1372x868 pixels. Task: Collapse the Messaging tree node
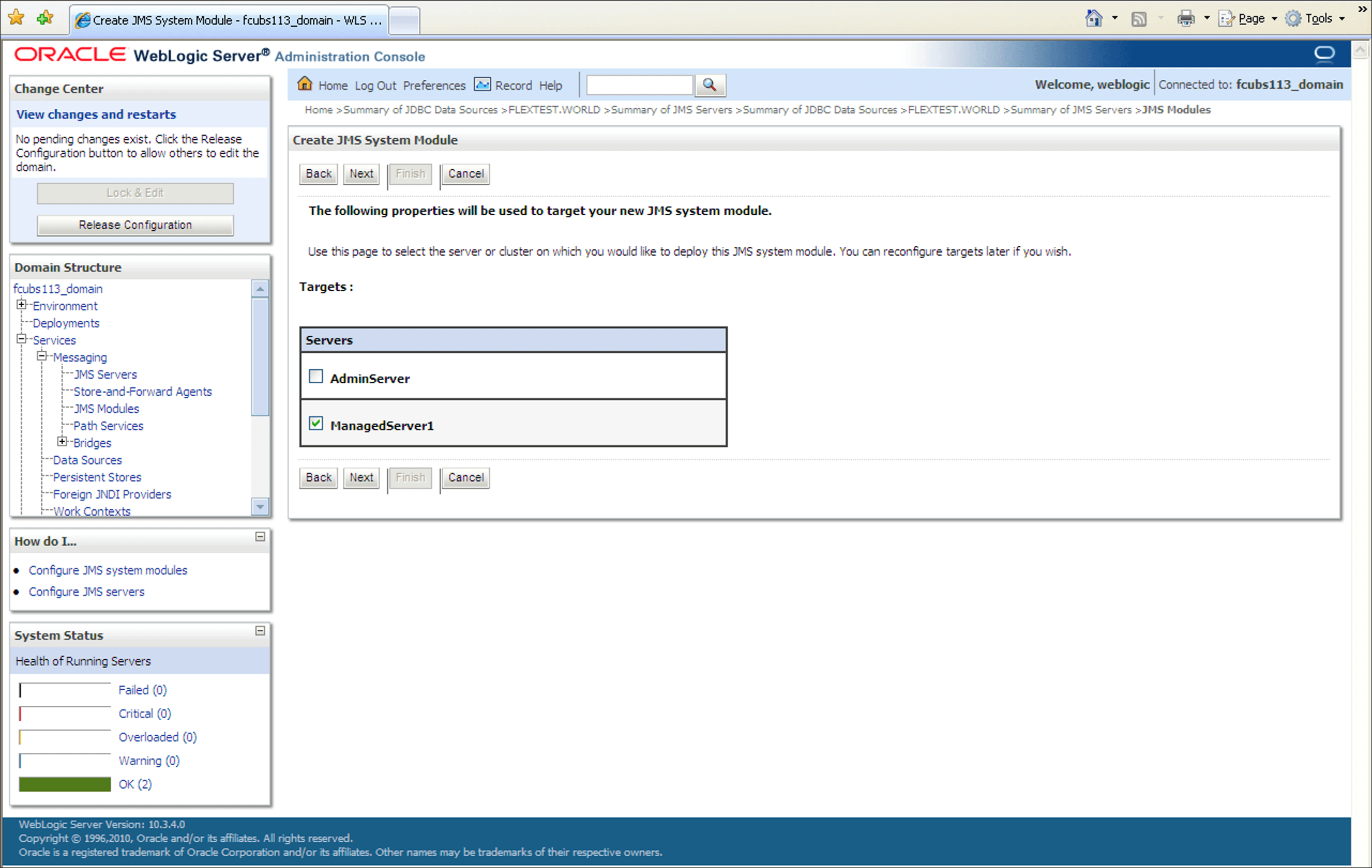[x=42, y=356]
